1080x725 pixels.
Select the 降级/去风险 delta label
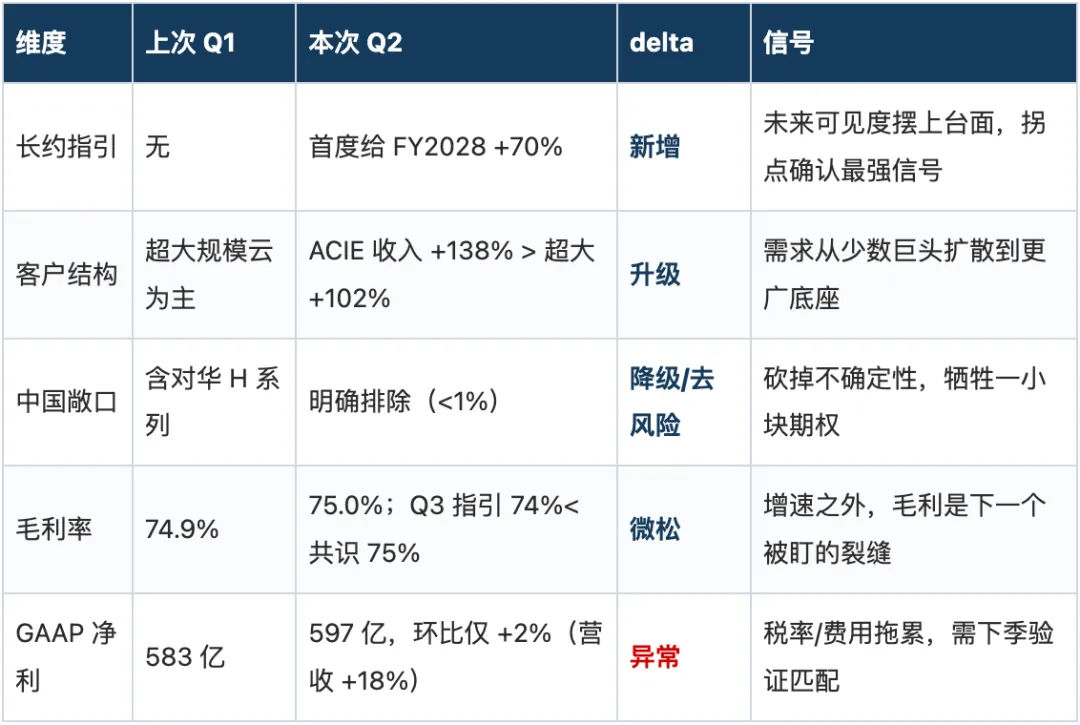[x=672, y=401]
